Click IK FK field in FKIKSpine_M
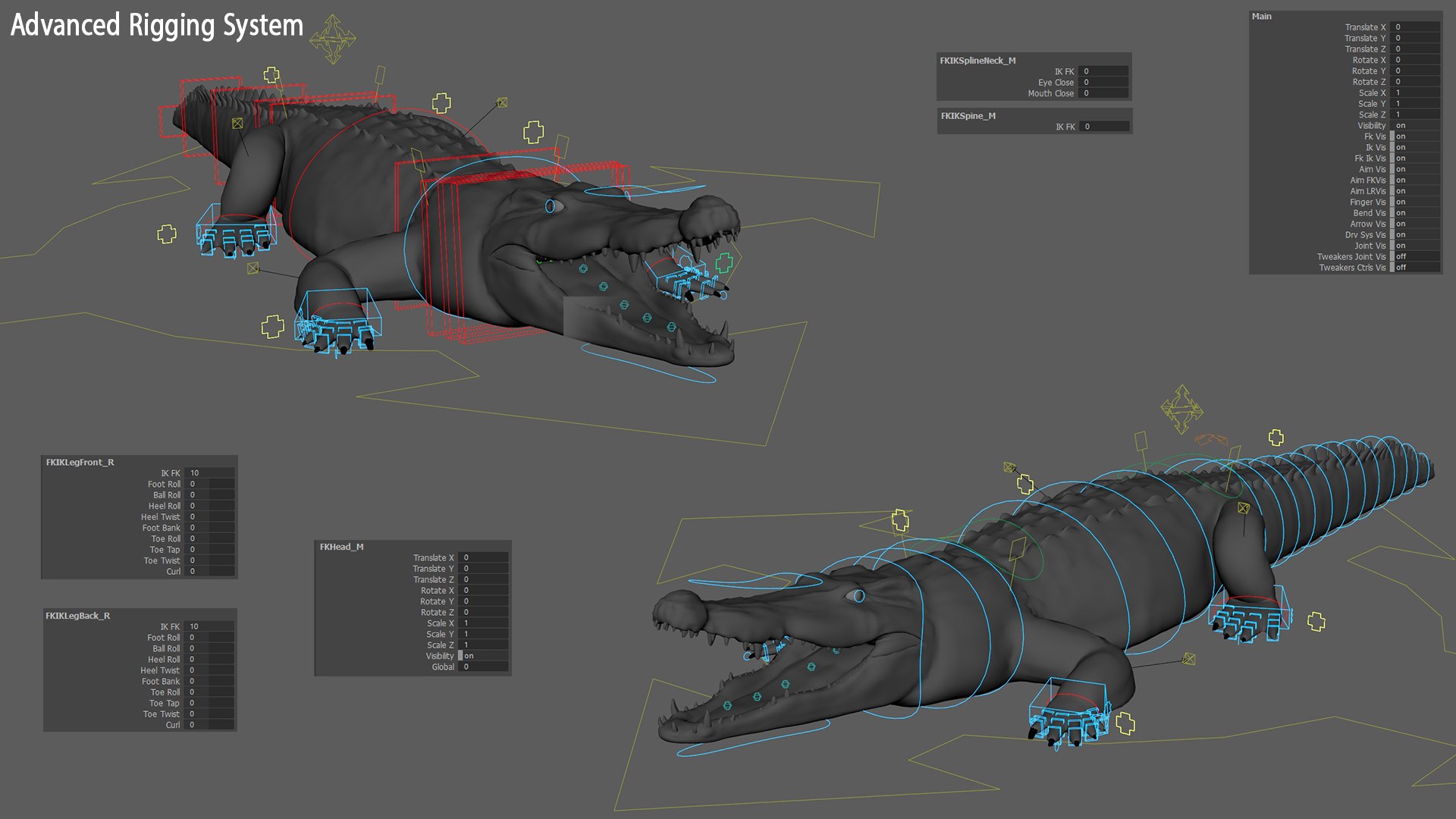Screen dimensions: 1456x819 (1105, 127)
